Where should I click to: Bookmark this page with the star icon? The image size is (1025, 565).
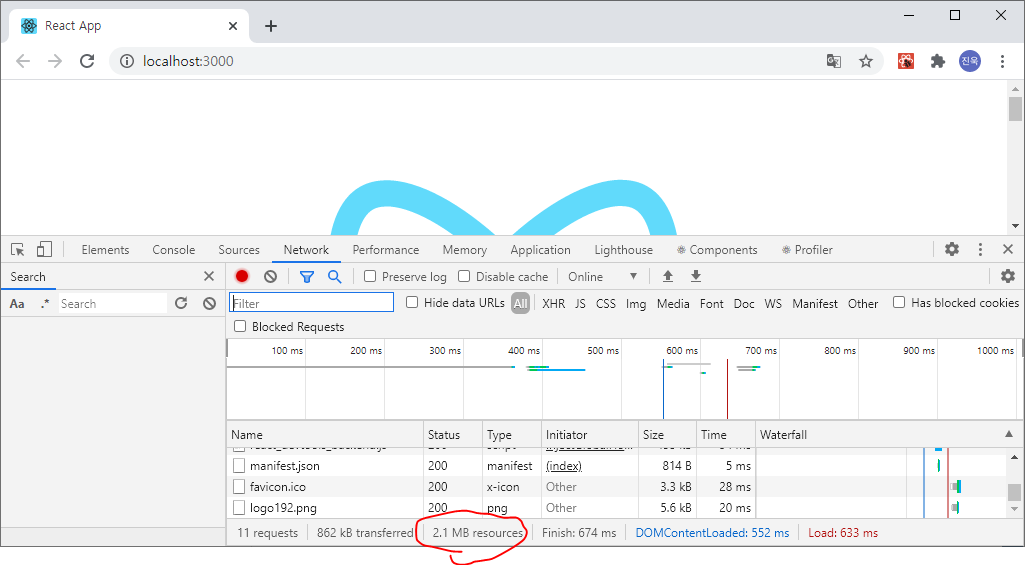tap(866, 61)
